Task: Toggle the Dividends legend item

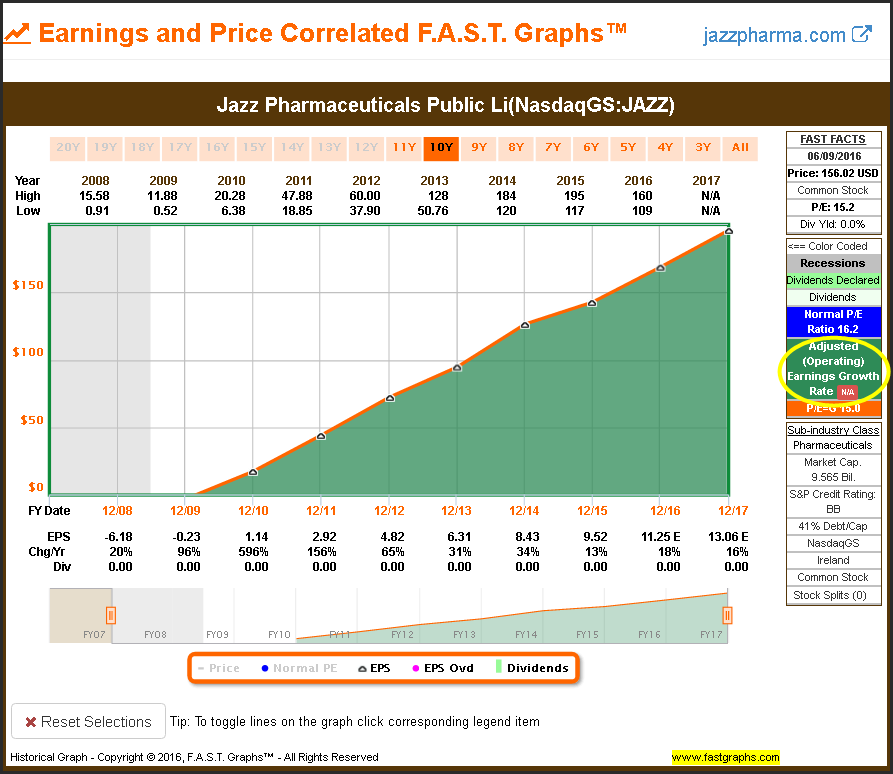Action: [531, 668]
